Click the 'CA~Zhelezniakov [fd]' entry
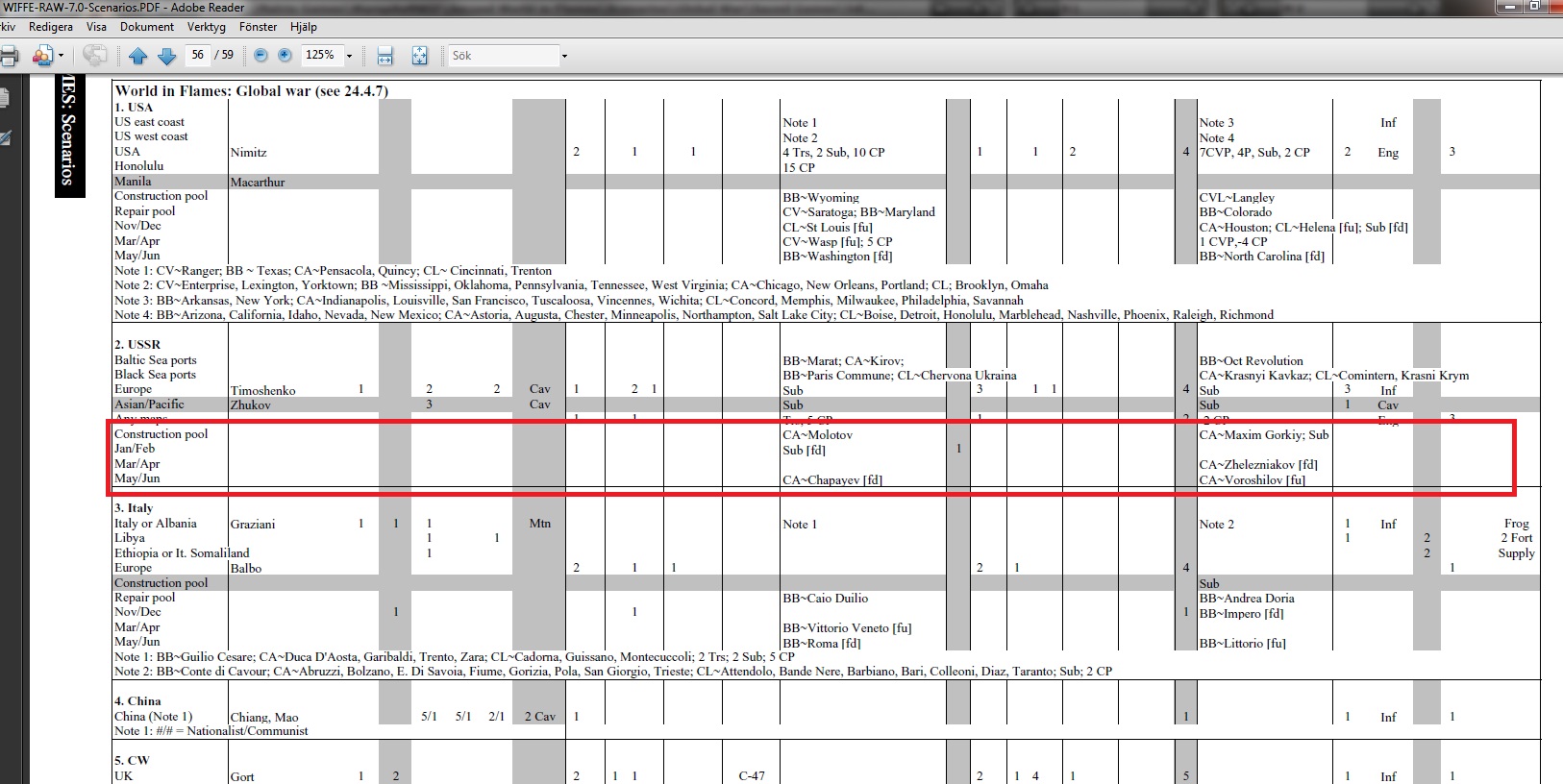 tap(1258, 465)
